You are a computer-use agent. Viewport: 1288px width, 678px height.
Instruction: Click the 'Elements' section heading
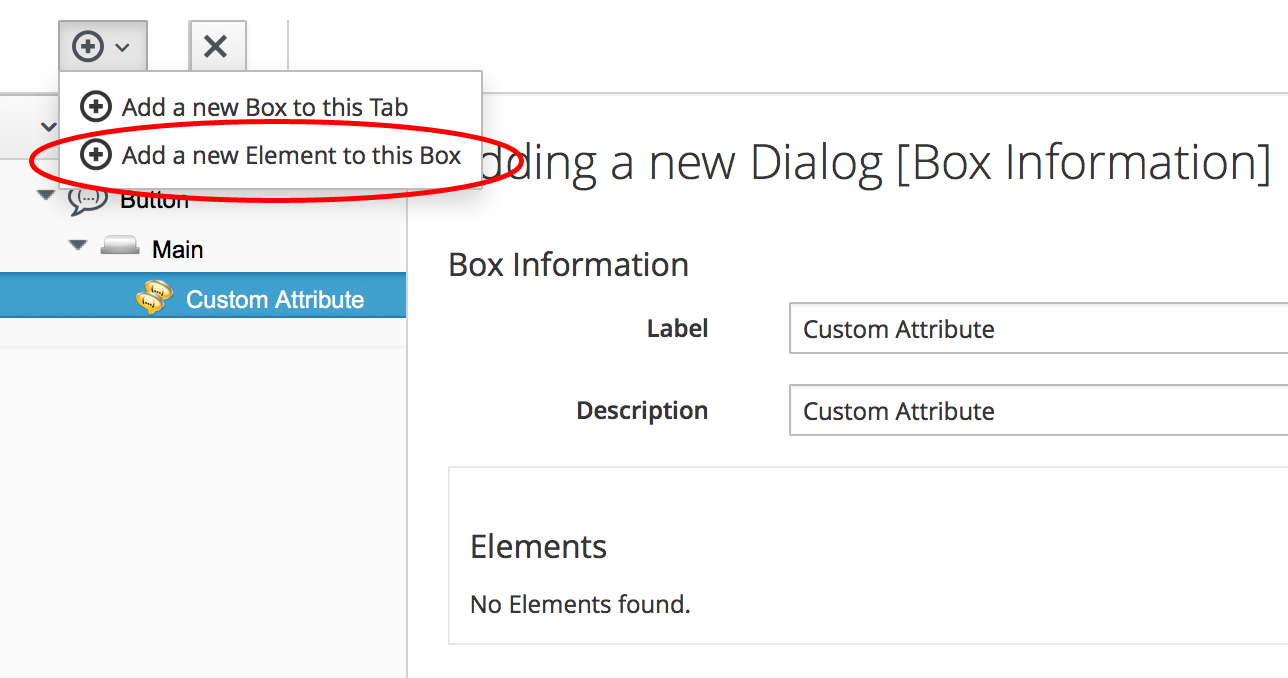tap(538, 547)
